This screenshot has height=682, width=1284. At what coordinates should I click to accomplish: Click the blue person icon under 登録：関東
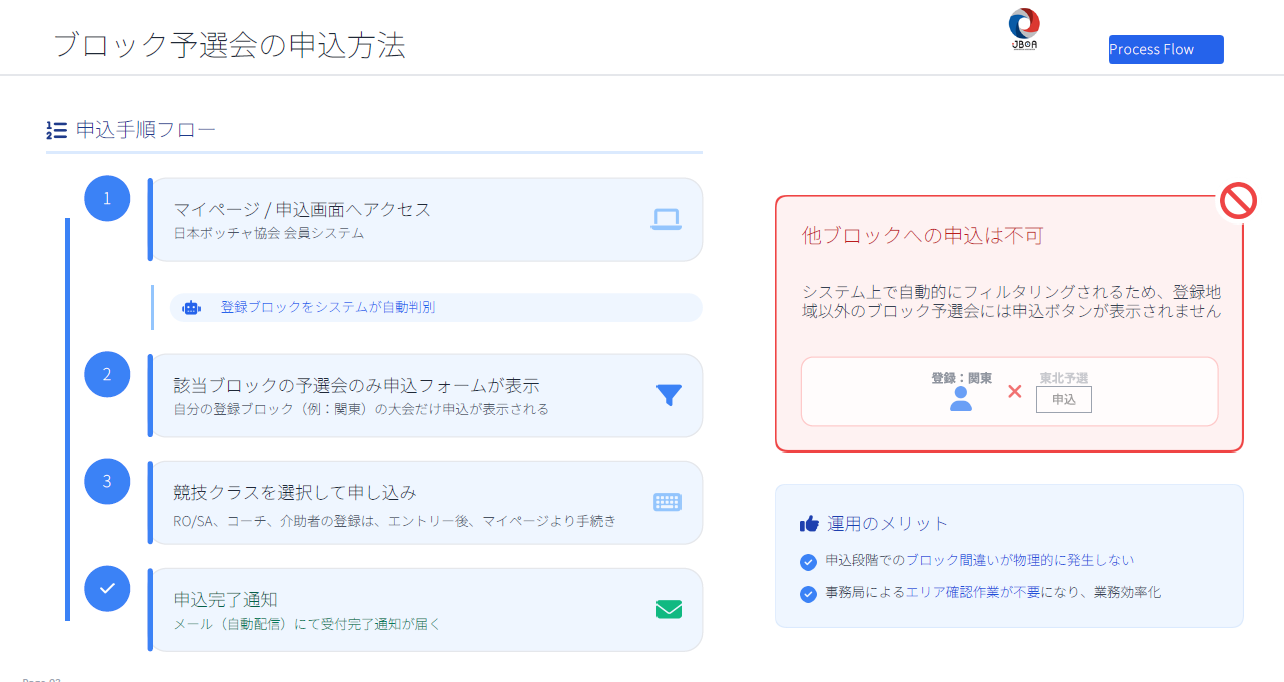click(961, 399)
